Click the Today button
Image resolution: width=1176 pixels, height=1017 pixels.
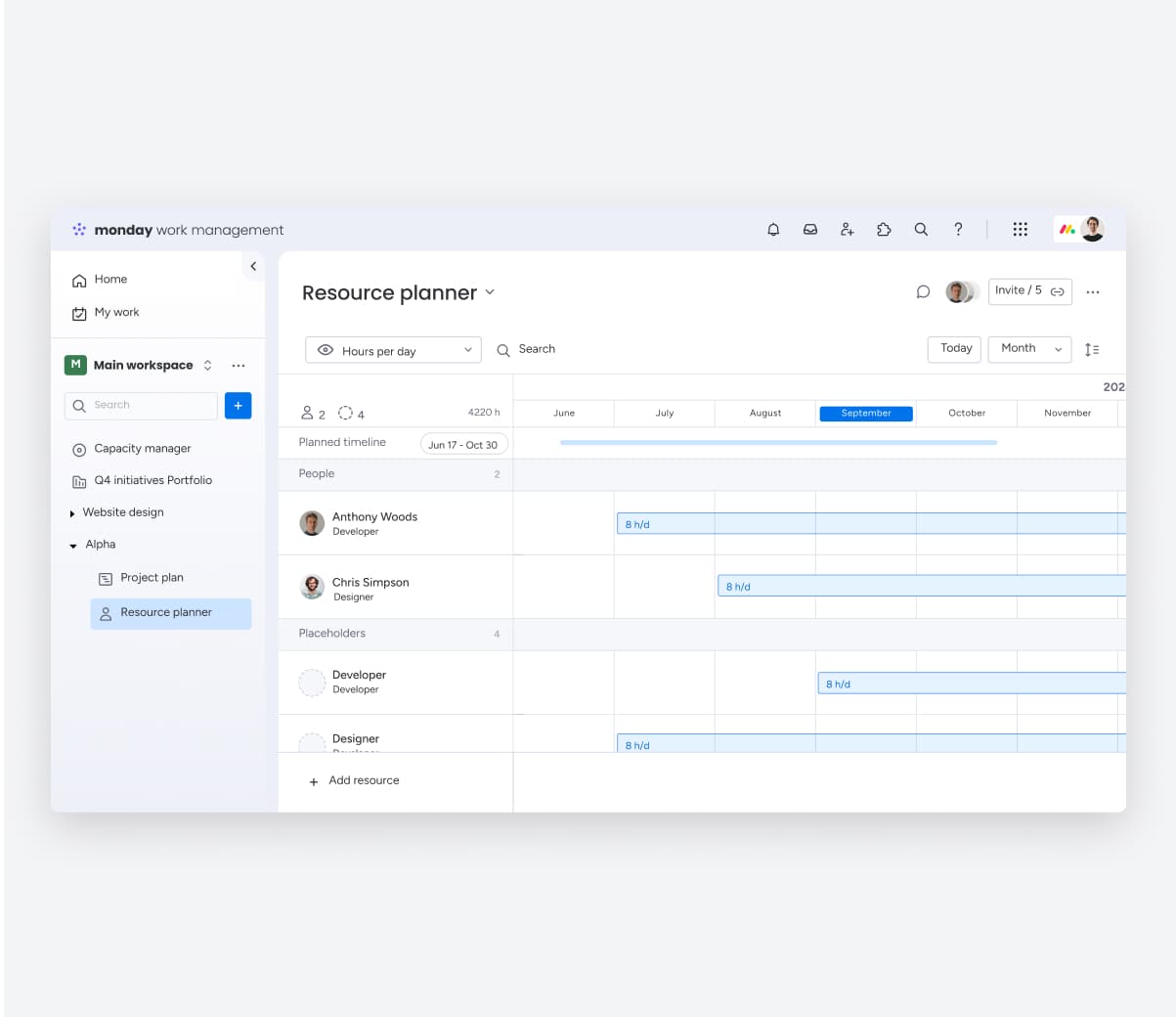click(x=953, y=349)
